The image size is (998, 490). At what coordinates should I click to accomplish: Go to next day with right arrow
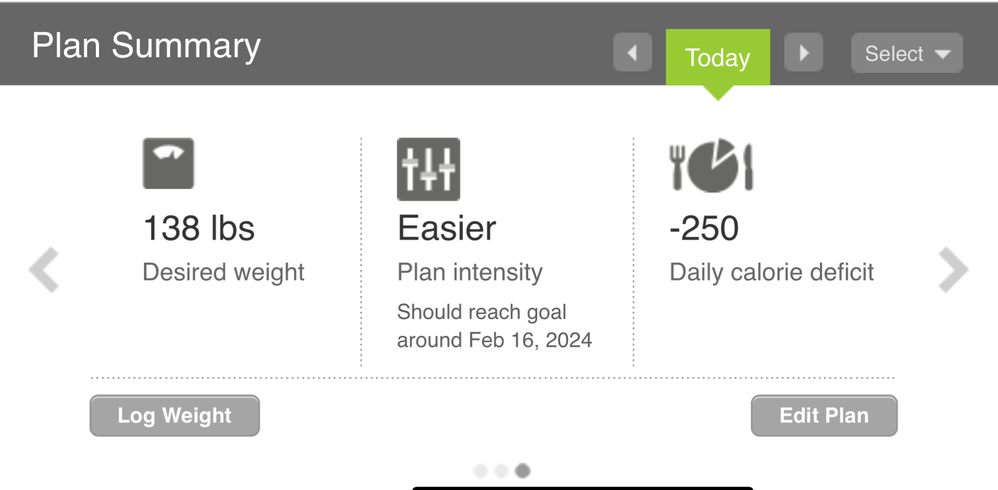point(804,53)
